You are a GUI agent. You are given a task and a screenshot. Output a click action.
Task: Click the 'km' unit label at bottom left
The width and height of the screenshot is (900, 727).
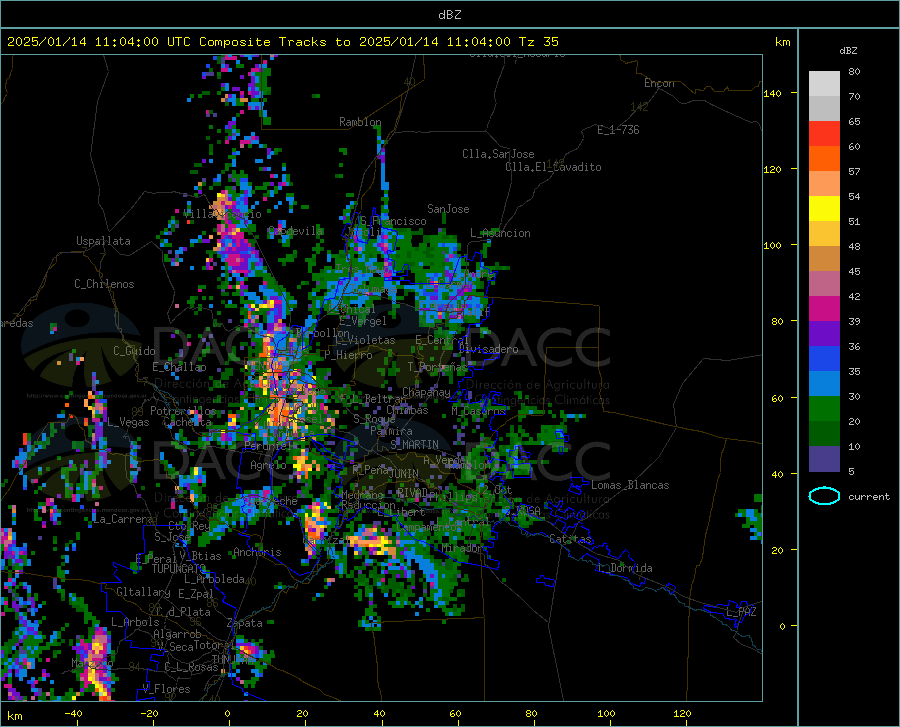click(14, 716)
